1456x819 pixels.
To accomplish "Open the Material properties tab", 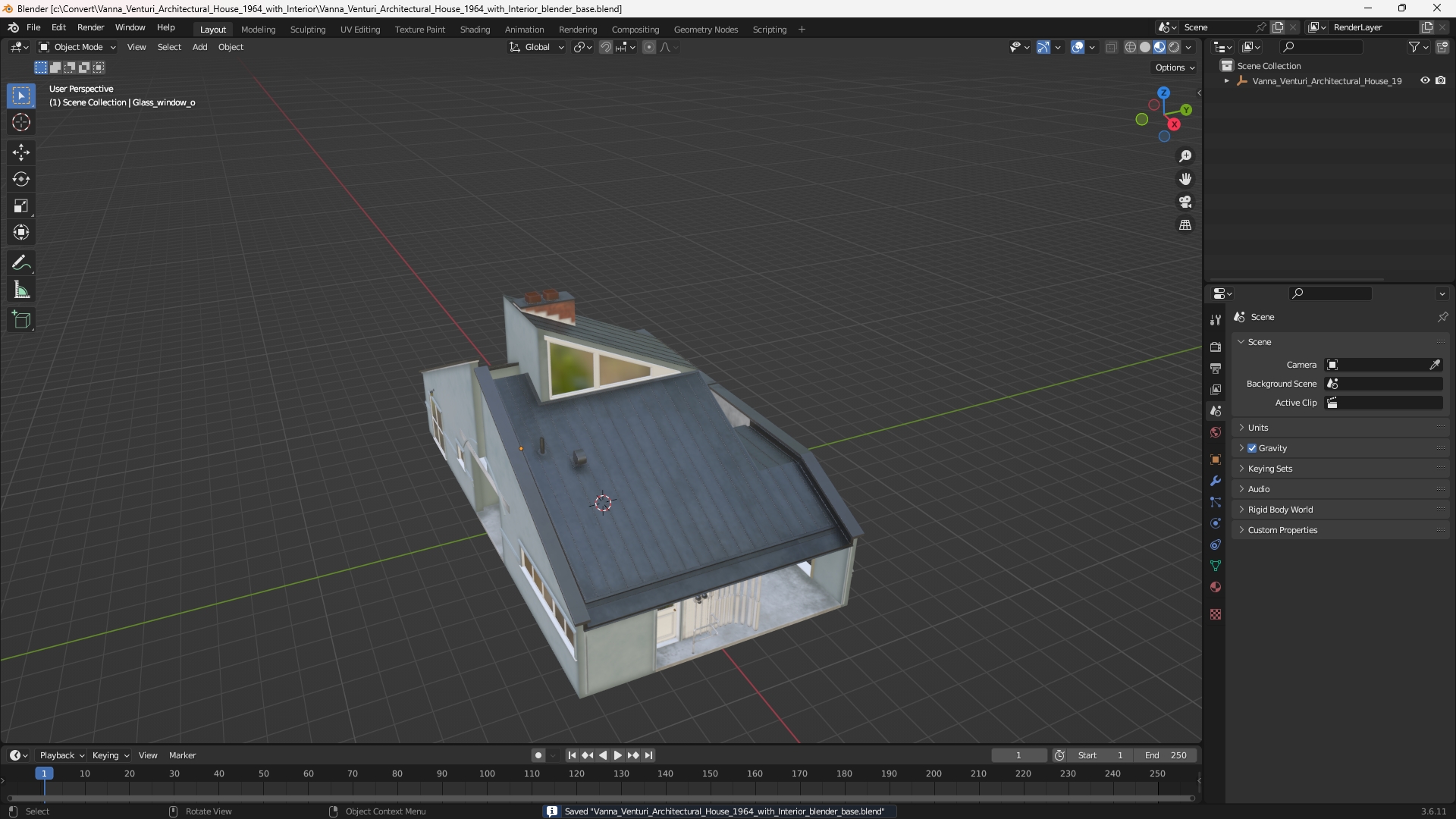I will (1216, 587).
